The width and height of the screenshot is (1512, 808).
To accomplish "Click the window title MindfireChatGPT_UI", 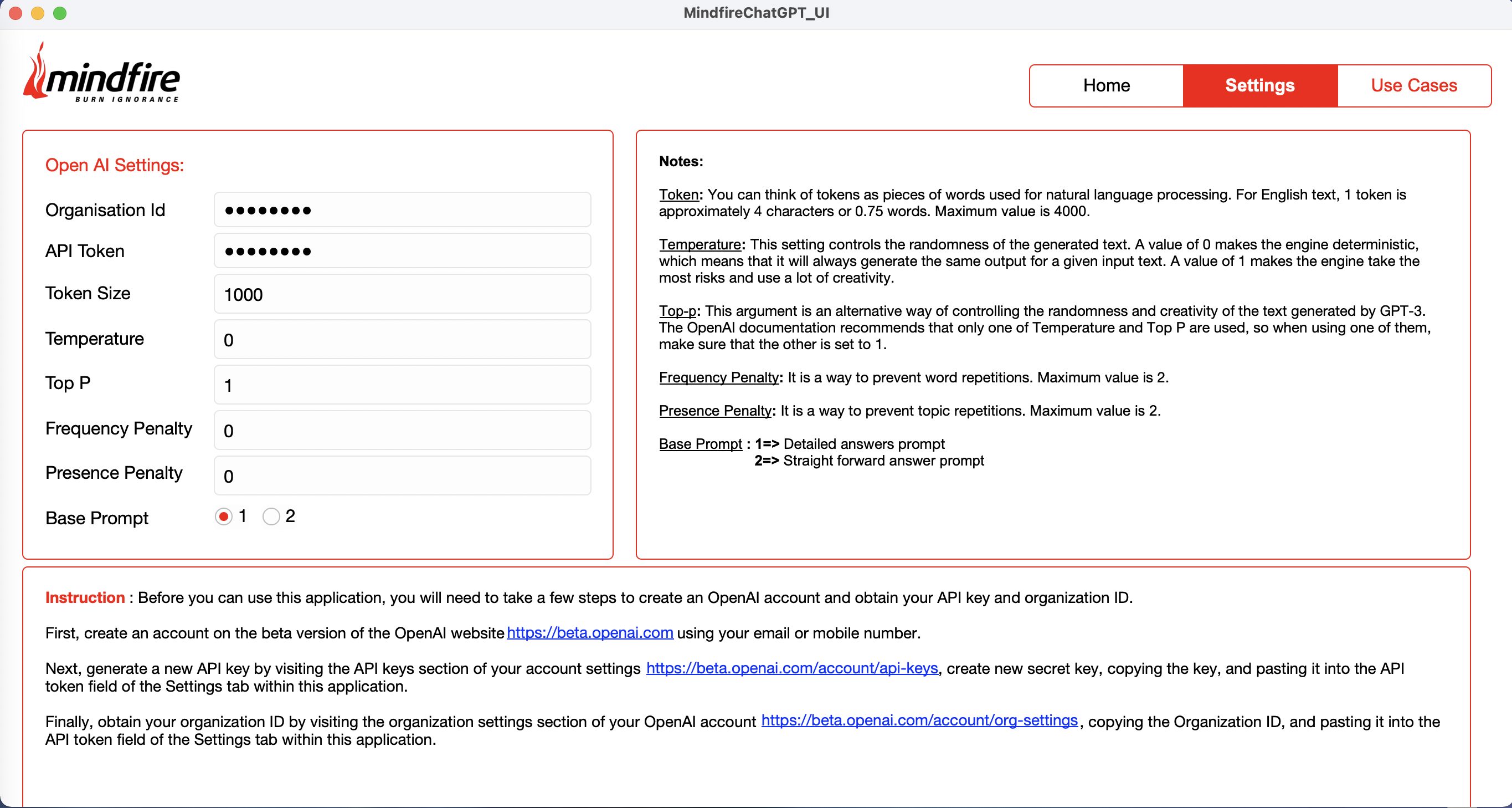I will click(756, 13).
